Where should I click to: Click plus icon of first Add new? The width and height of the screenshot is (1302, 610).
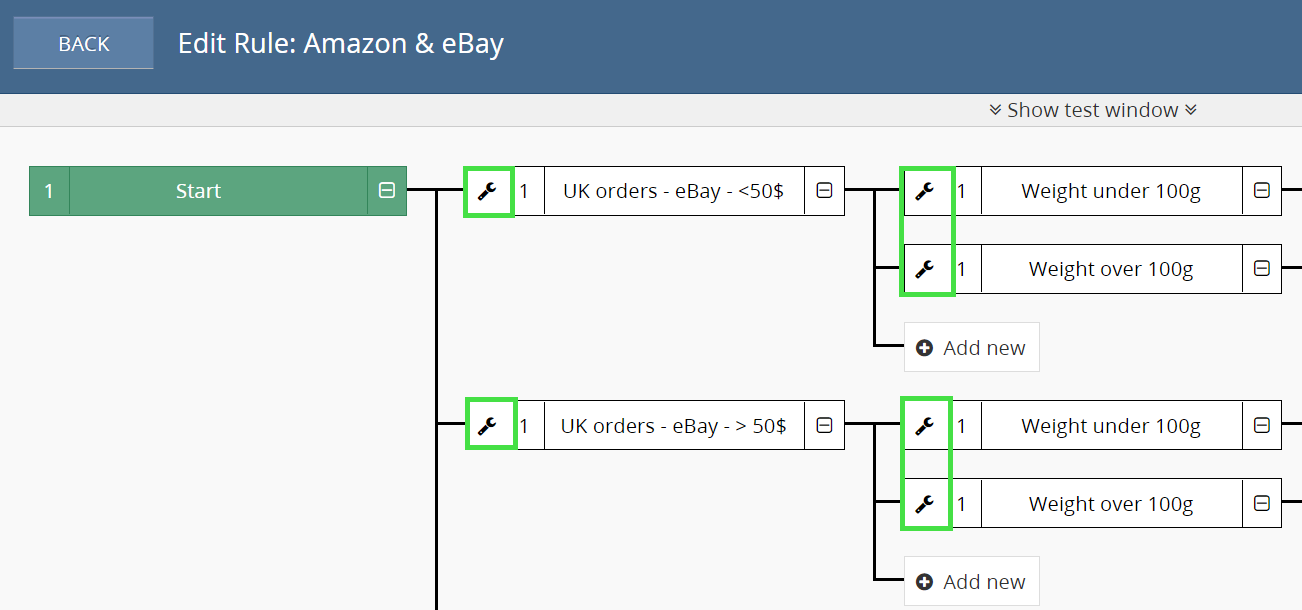coord(925,348)
